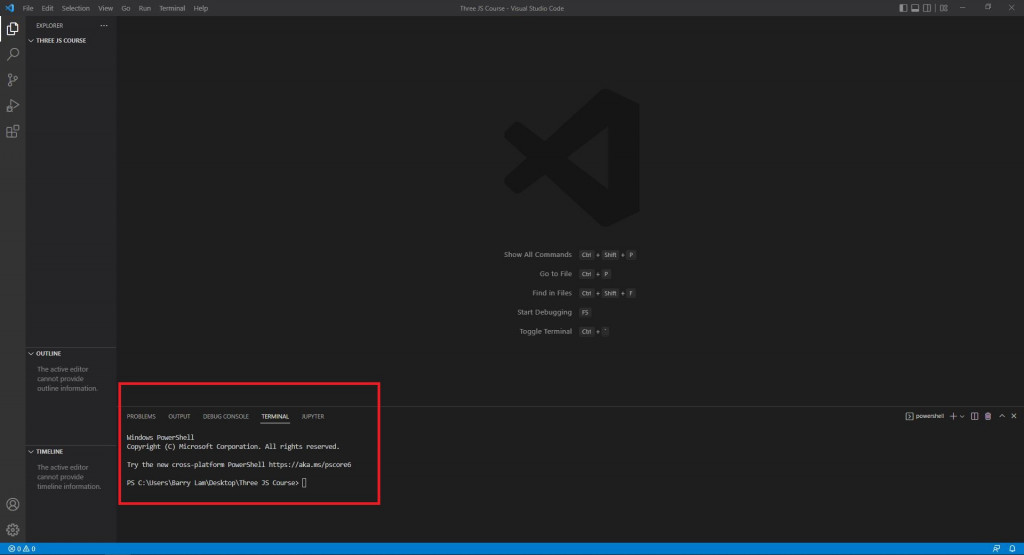Open Explorer's more actions ellipsis

coord(104,25)
